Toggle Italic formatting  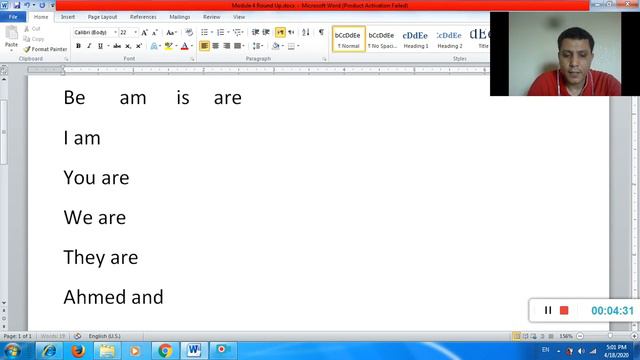(x=89, y=46)
